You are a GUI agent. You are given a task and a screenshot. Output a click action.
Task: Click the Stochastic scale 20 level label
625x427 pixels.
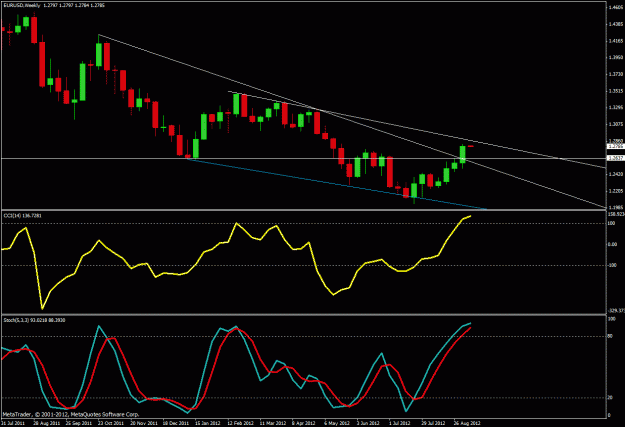coord(610,397)
